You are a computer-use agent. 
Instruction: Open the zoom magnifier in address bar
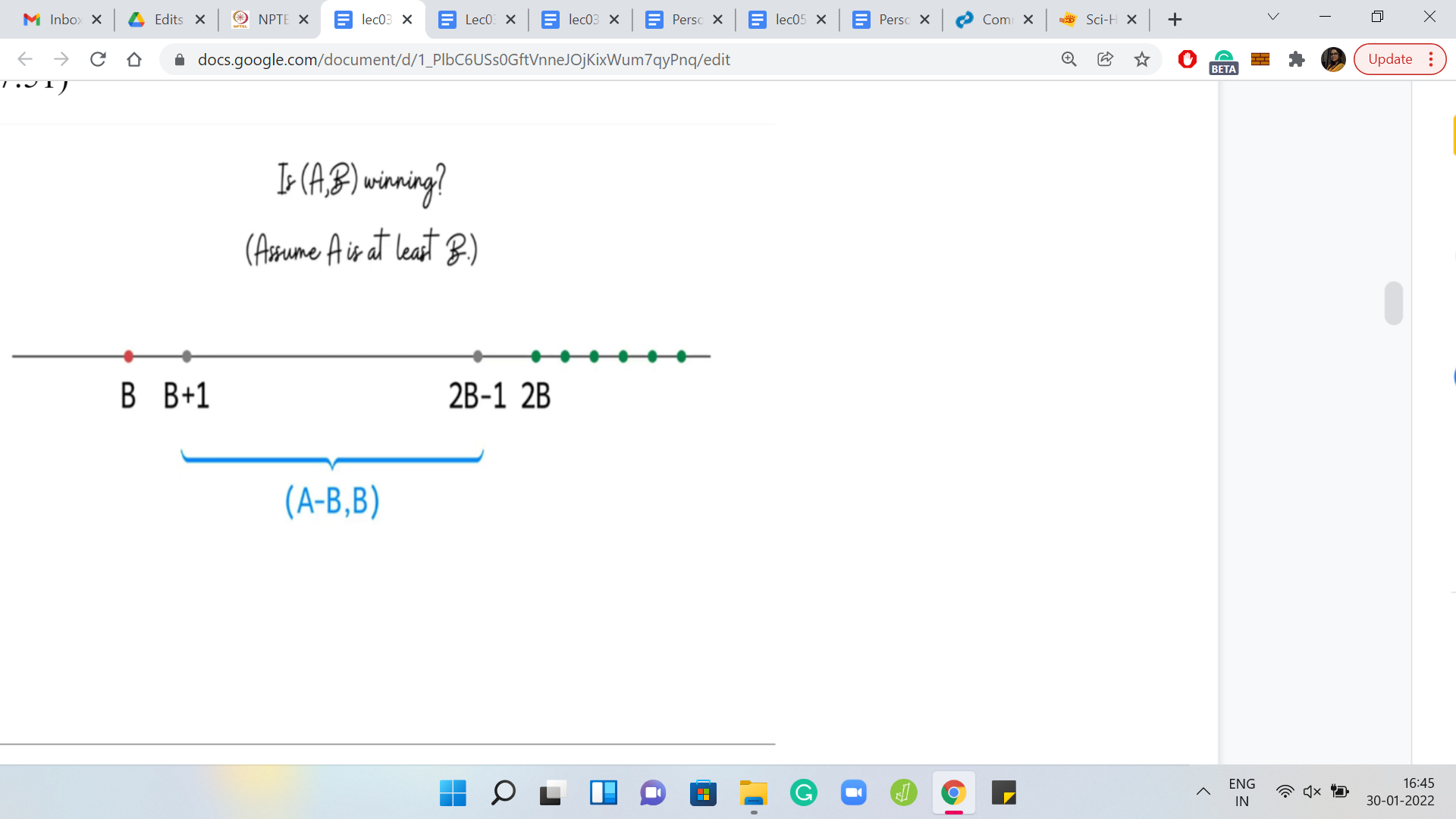[x=1068, y=59]
